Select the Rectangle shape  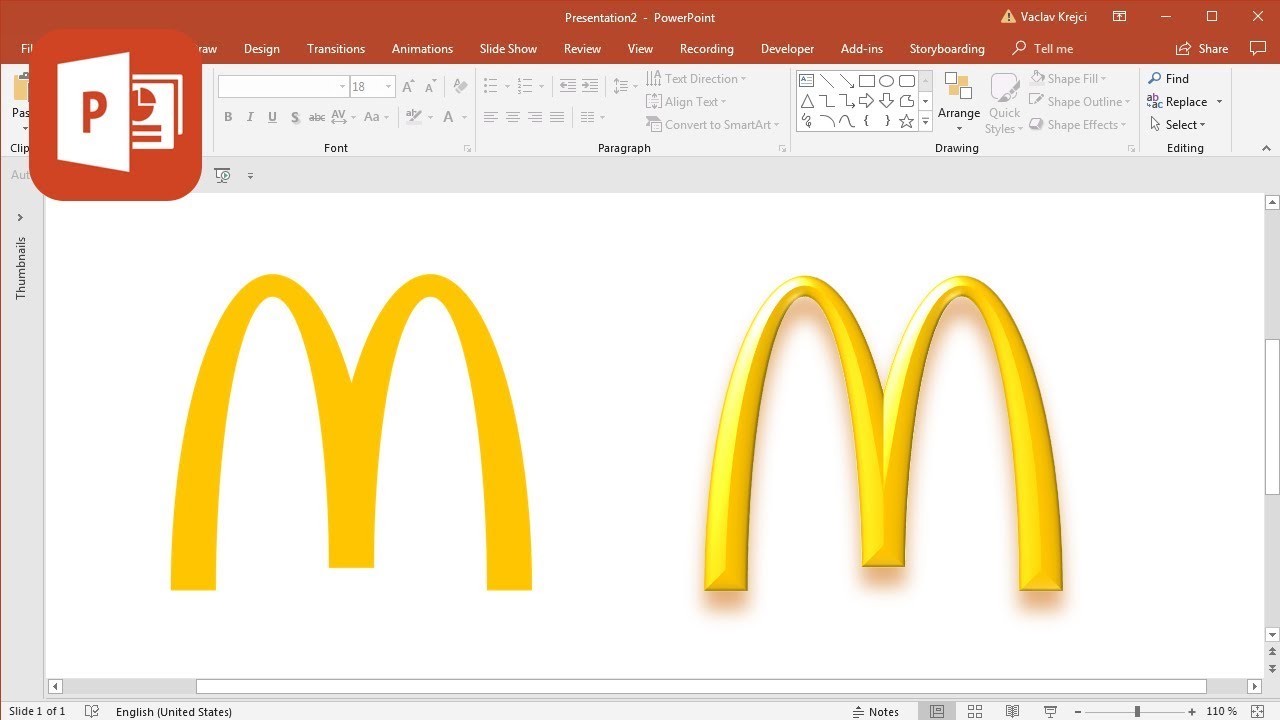coord(867,81)
